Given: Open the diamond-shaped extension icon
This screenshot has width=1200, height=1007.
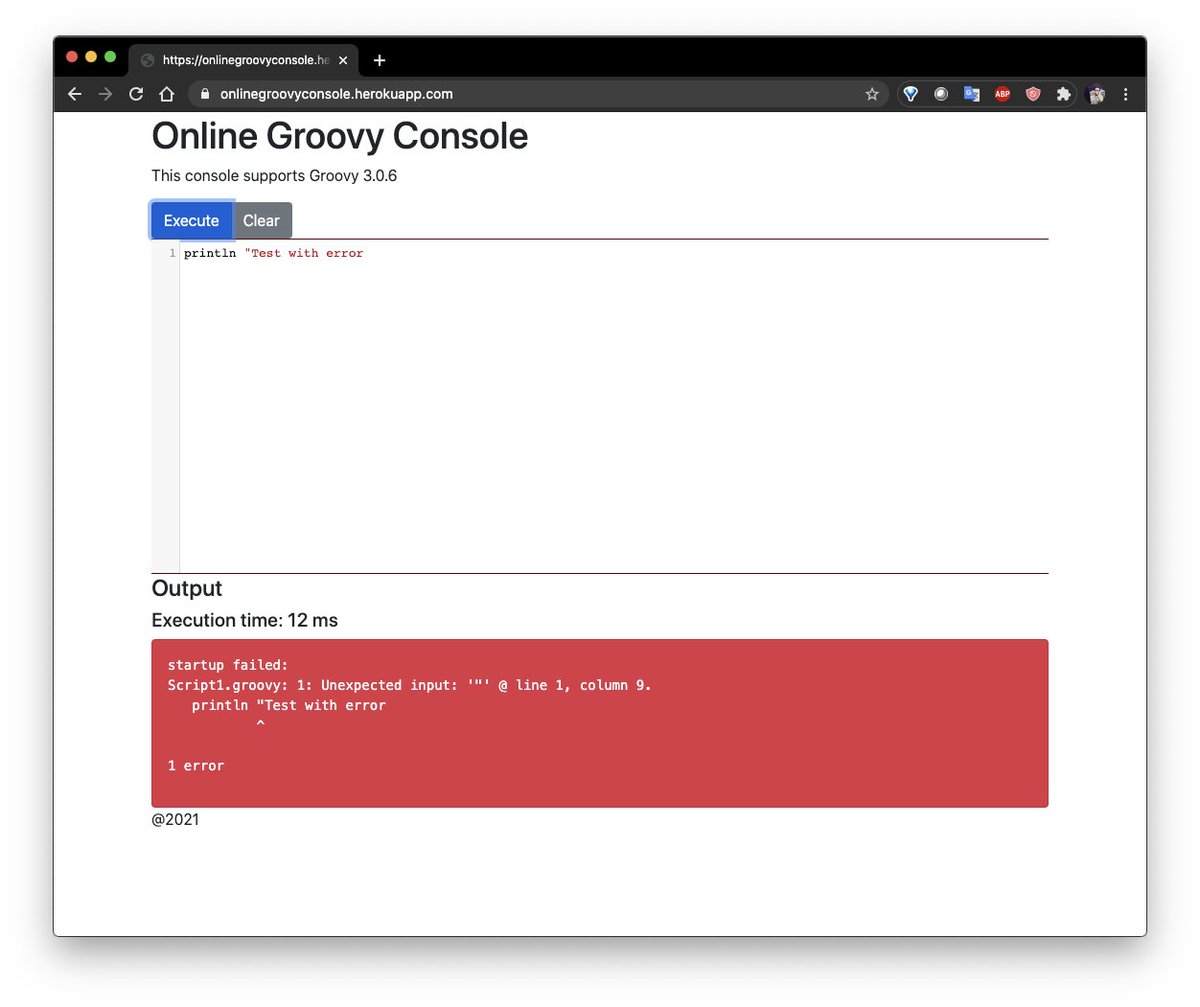Looking at the screenshot, I should coord(910,94).
